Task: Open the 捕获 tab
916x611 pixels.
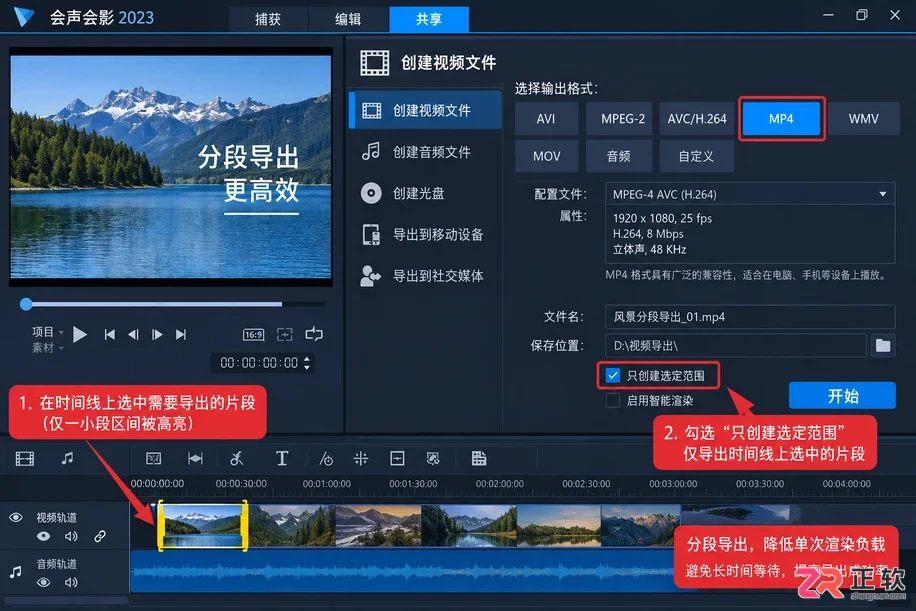Action: (268, 19)
